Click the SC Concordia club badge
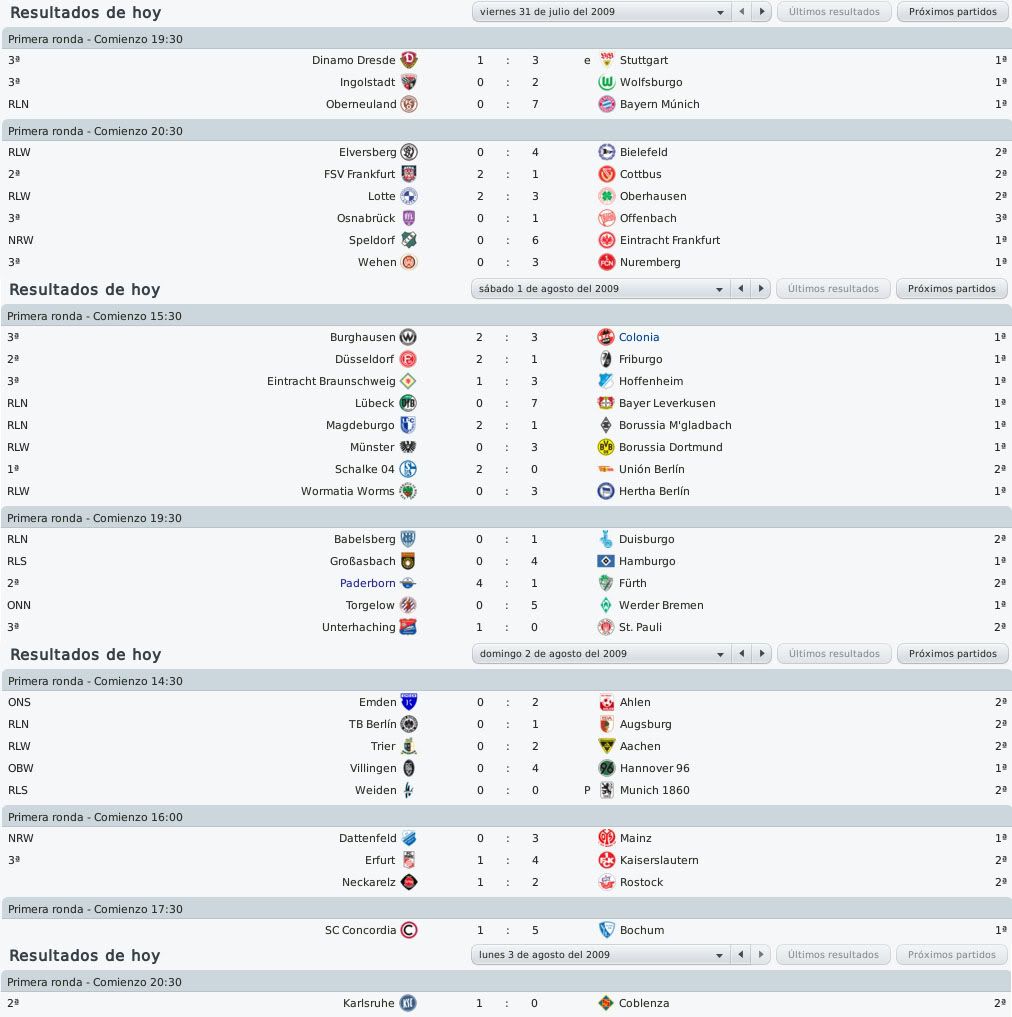Image resolution: width=1012 pixels, height=1017 pixels. coord(409,930)
